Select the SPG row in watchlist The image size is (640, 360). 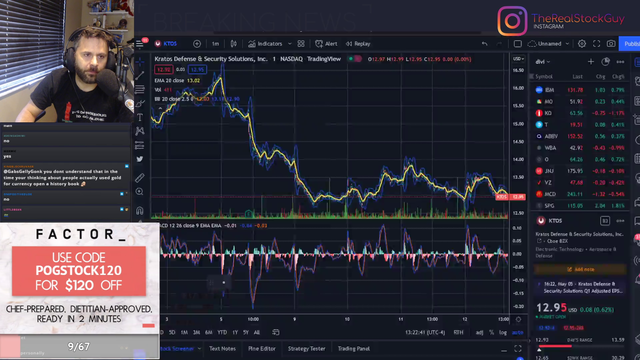click(x=580, y=206)
